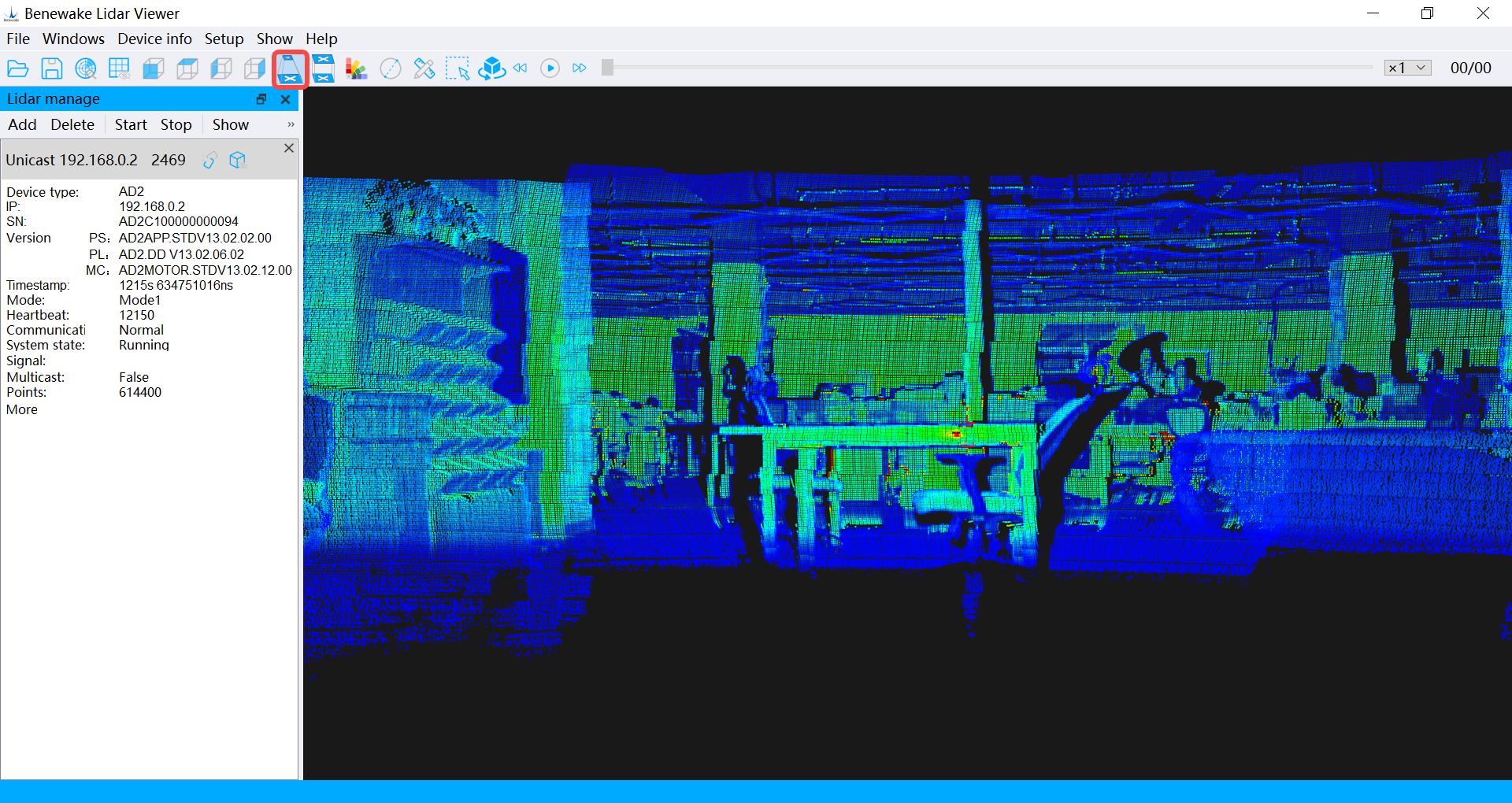Switch to top face cube view
1512x803 pixels.
(x=187, y=68)
